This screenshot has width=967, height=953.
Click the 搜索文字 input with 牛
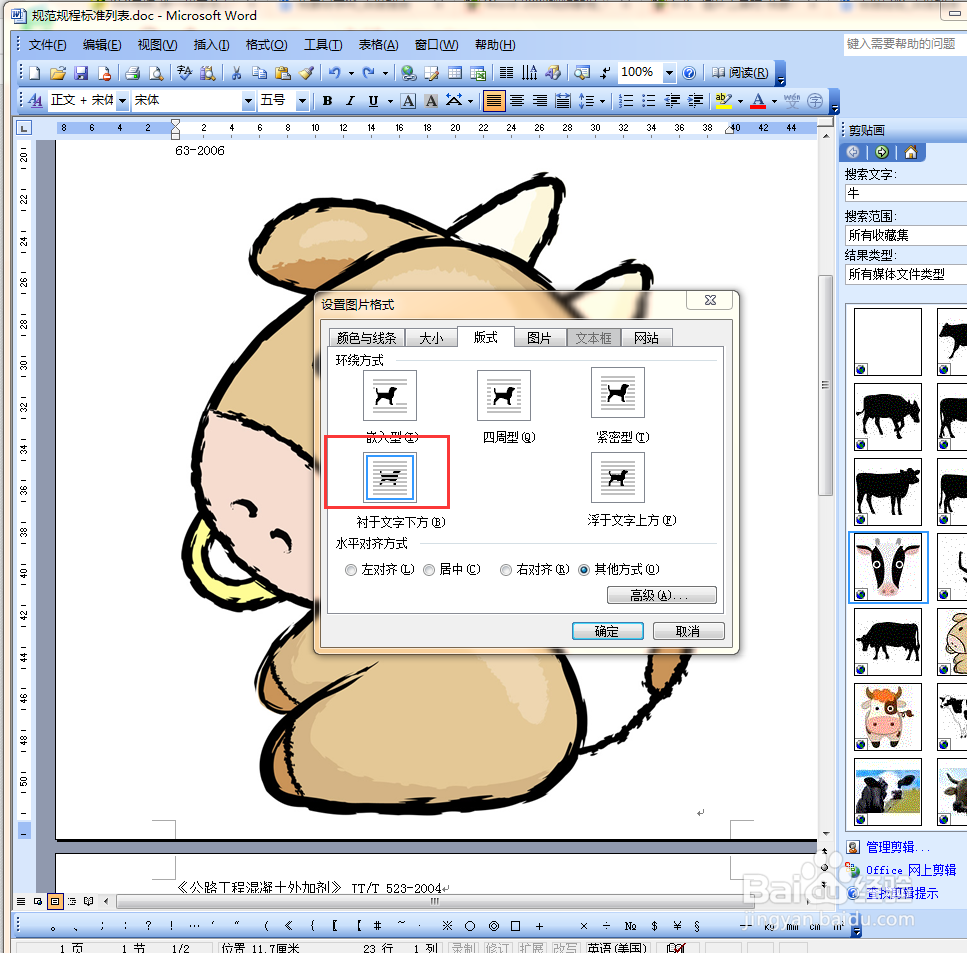pyautogui.click(x=906, y=193)
